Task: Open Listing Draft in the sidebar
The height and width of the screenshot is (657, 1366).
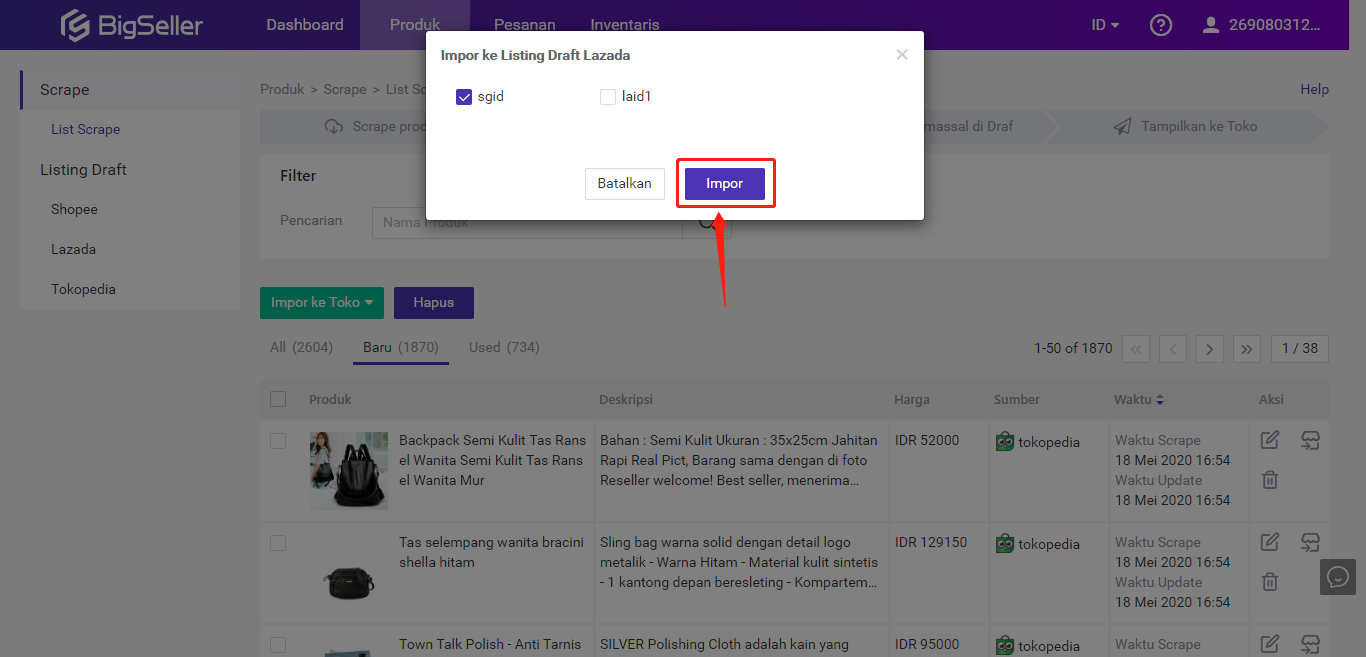Action: tap(83, 170)
